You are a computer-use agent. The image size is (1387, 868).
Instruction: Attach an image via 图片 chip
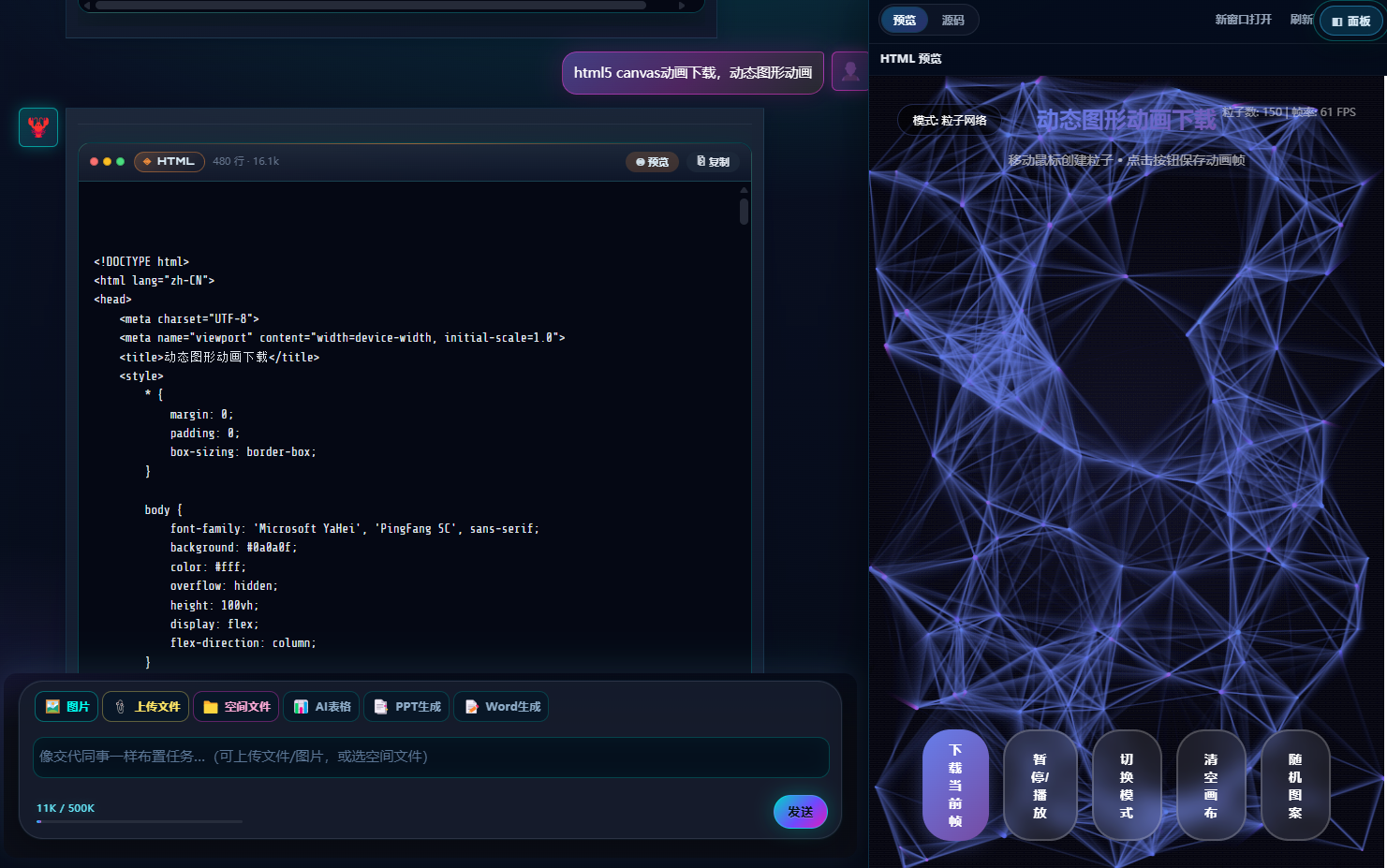point(66,707)
